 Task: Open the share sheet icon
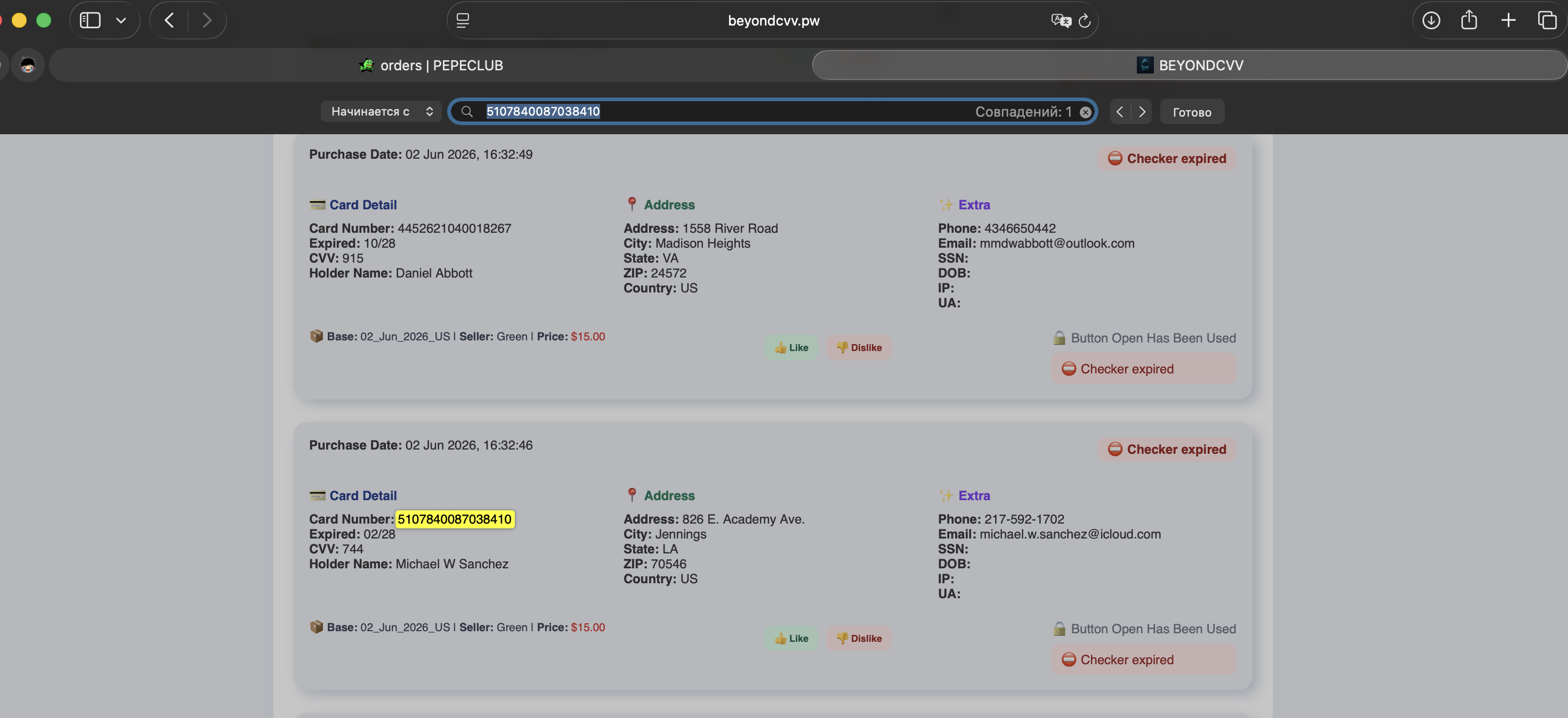coord(1469,20)
